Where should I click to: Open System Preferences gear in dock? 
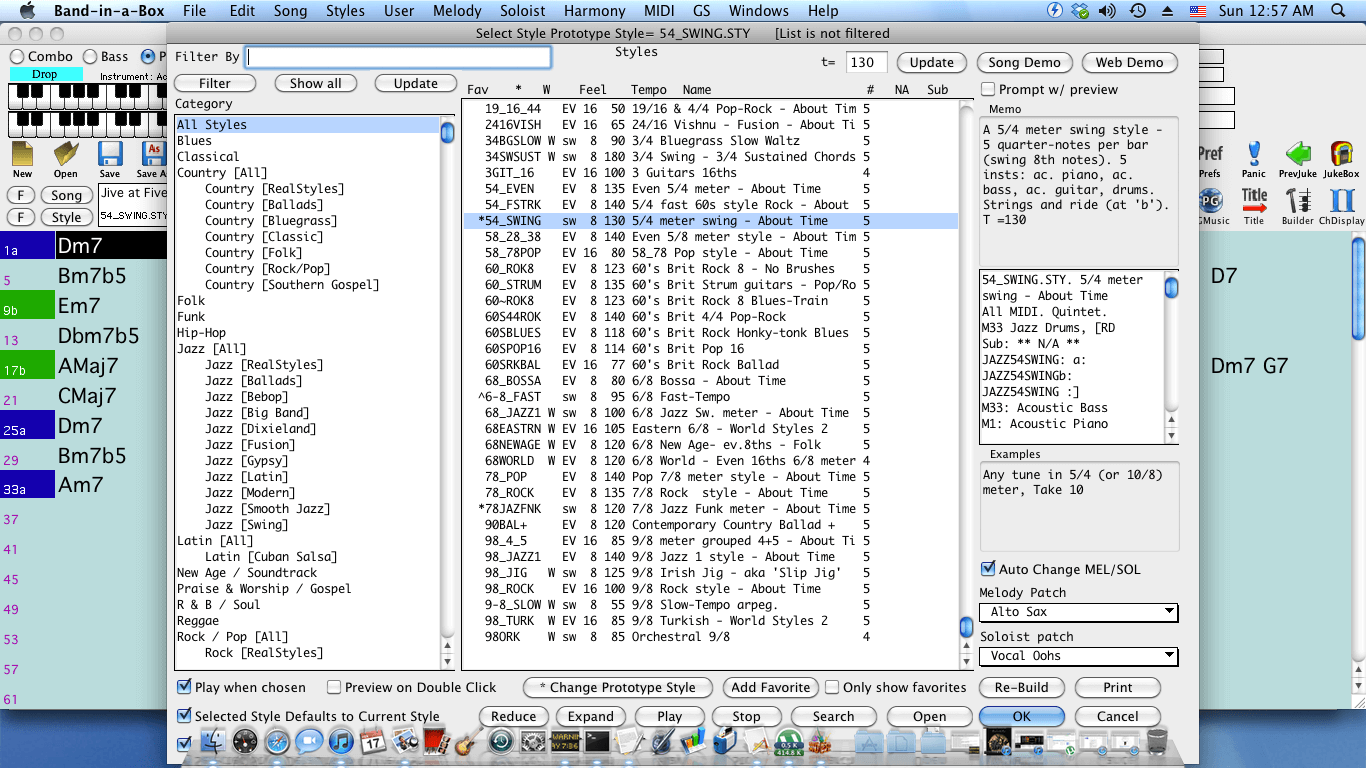tap(533, 741)
